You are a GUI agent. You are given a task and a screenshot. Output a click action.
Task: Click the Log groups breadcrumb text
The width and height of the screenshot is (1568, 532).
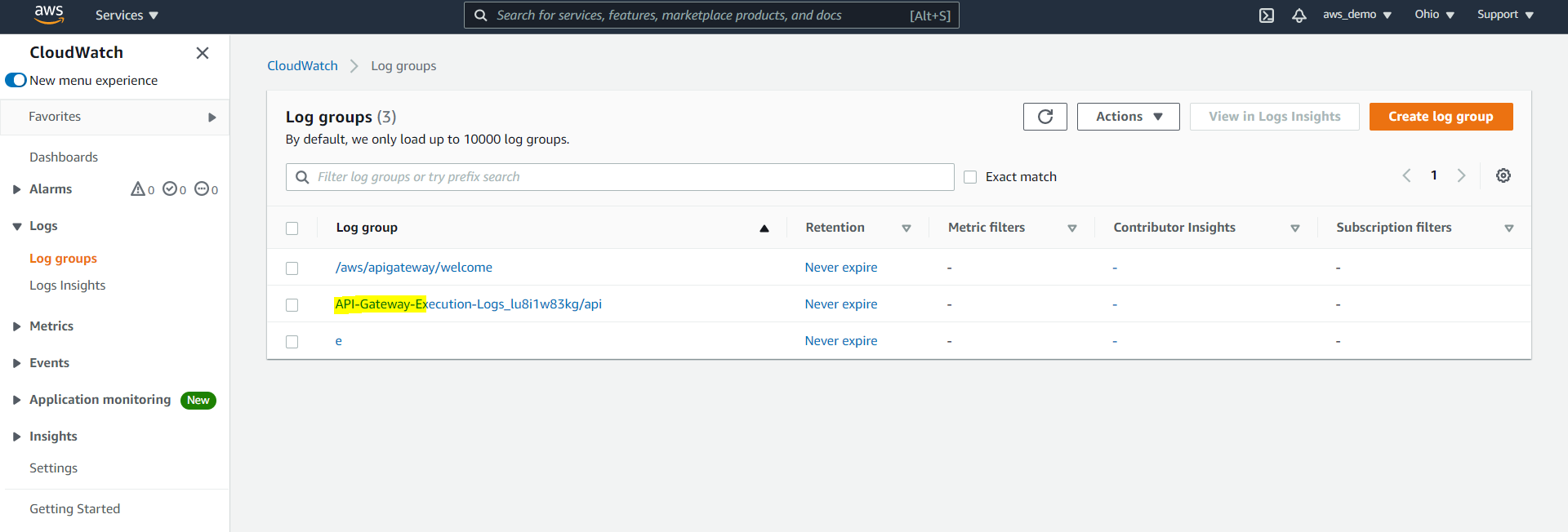click(403, 66)
